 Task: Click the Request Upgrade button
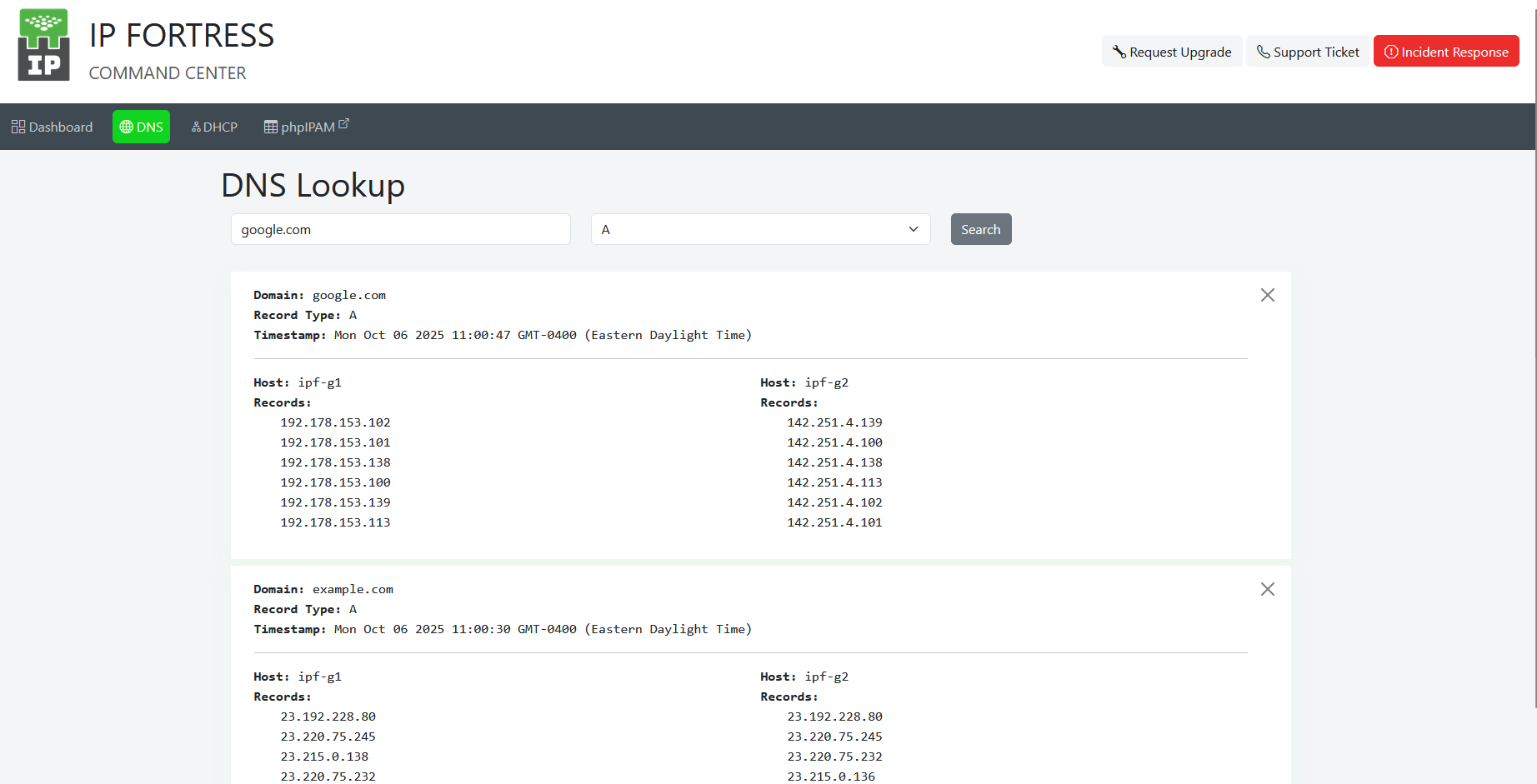[x=1172, y=51]
